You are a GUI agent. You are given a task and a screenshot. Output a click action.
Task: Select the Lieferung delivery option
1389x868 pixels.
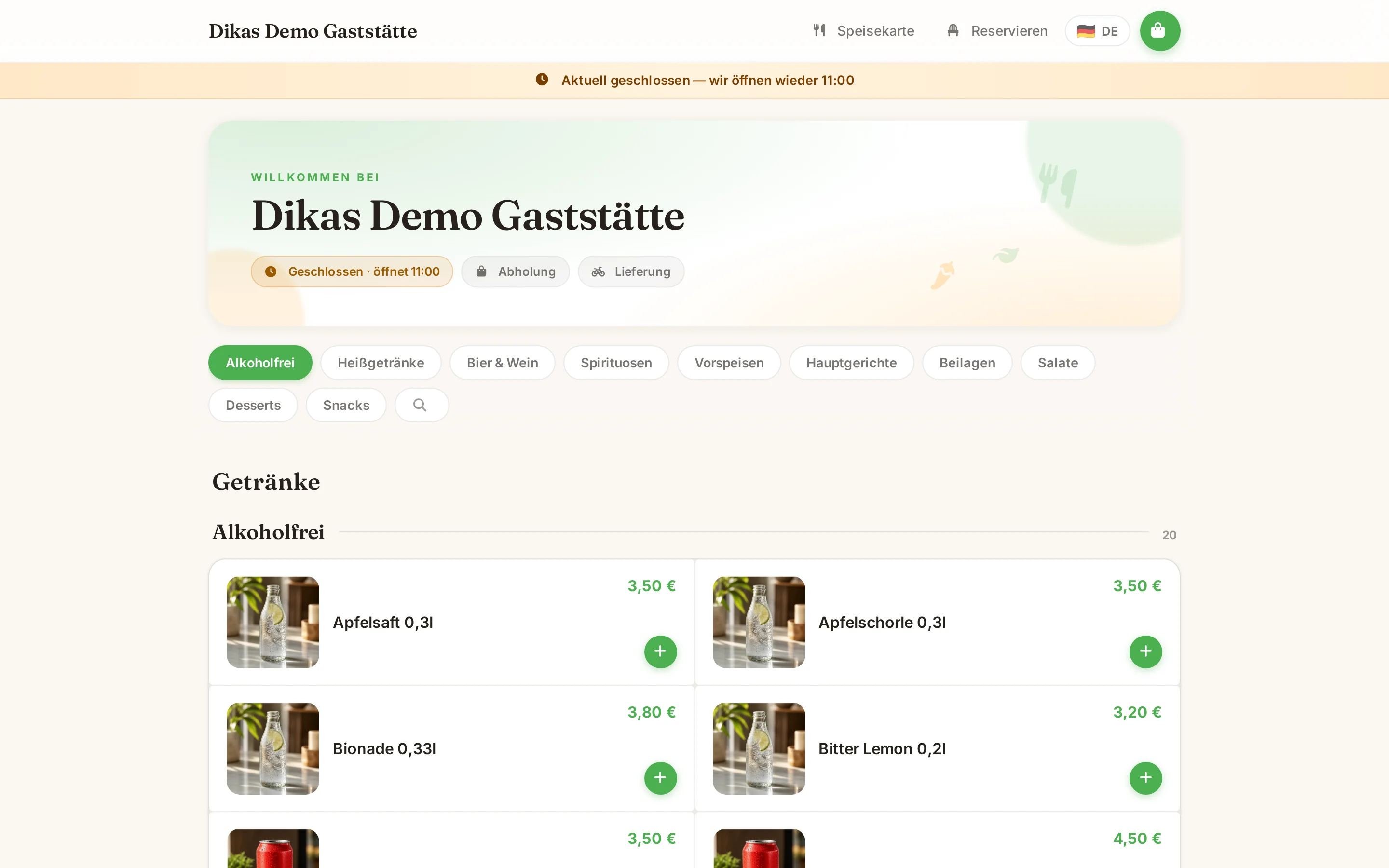pyautogui.click(x=631, y=271)
